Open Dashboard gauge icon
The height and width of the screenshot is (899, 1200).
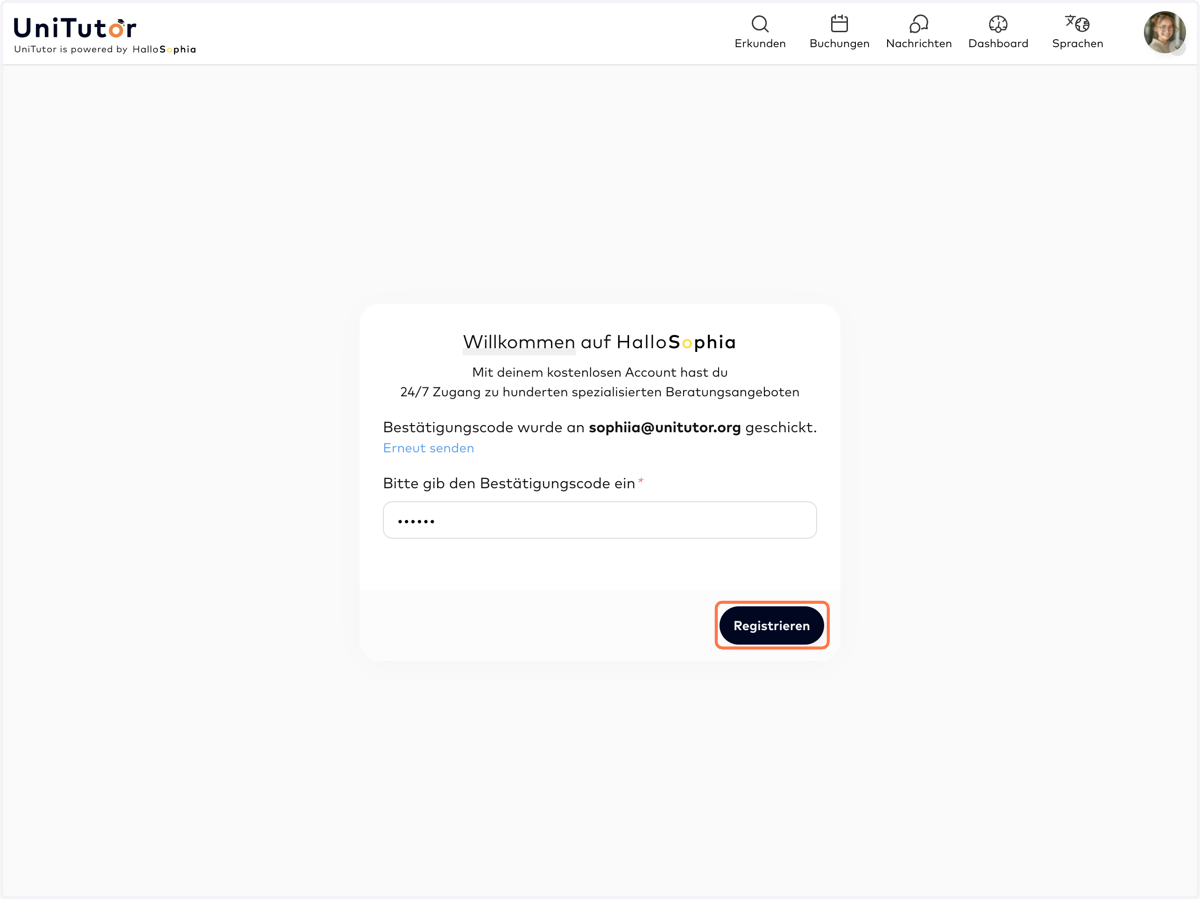998,24
